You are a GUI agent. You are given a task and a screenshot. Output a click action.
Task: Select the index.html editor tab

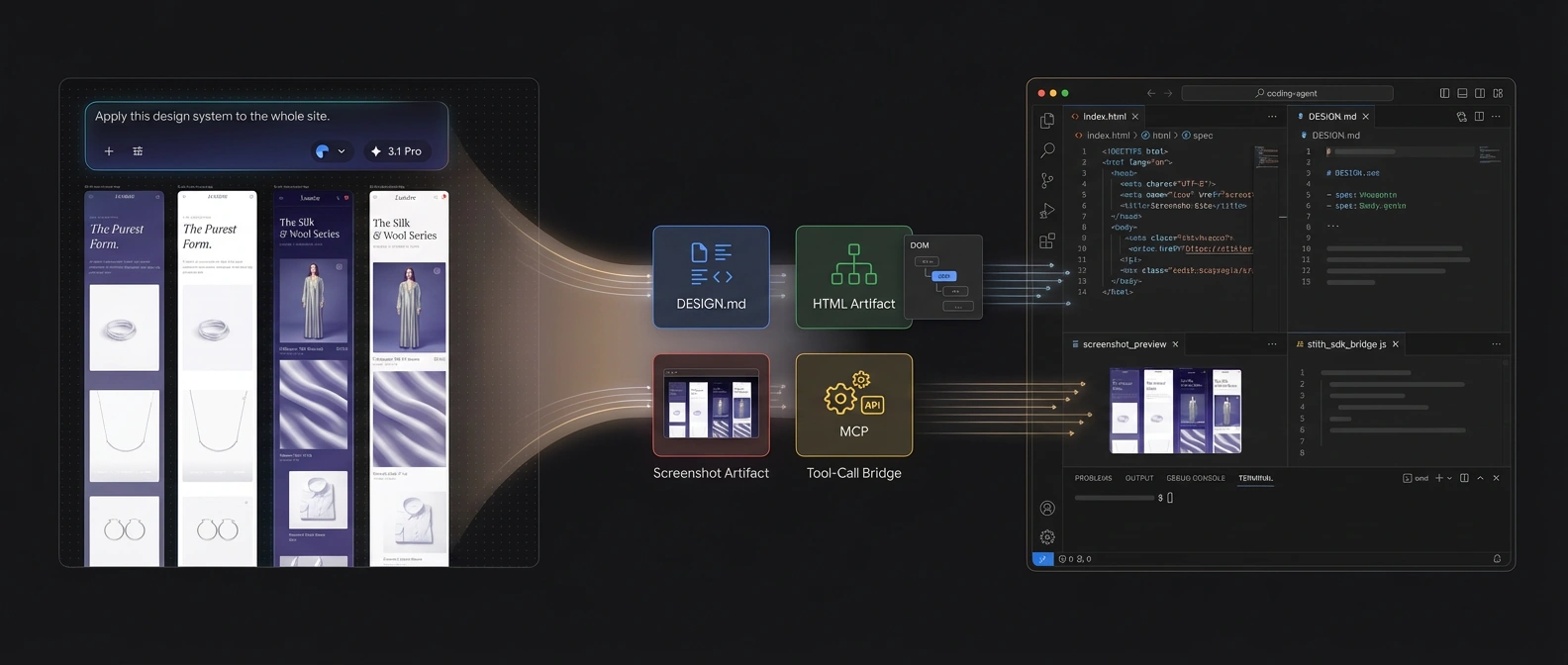tap(1104, 117)
